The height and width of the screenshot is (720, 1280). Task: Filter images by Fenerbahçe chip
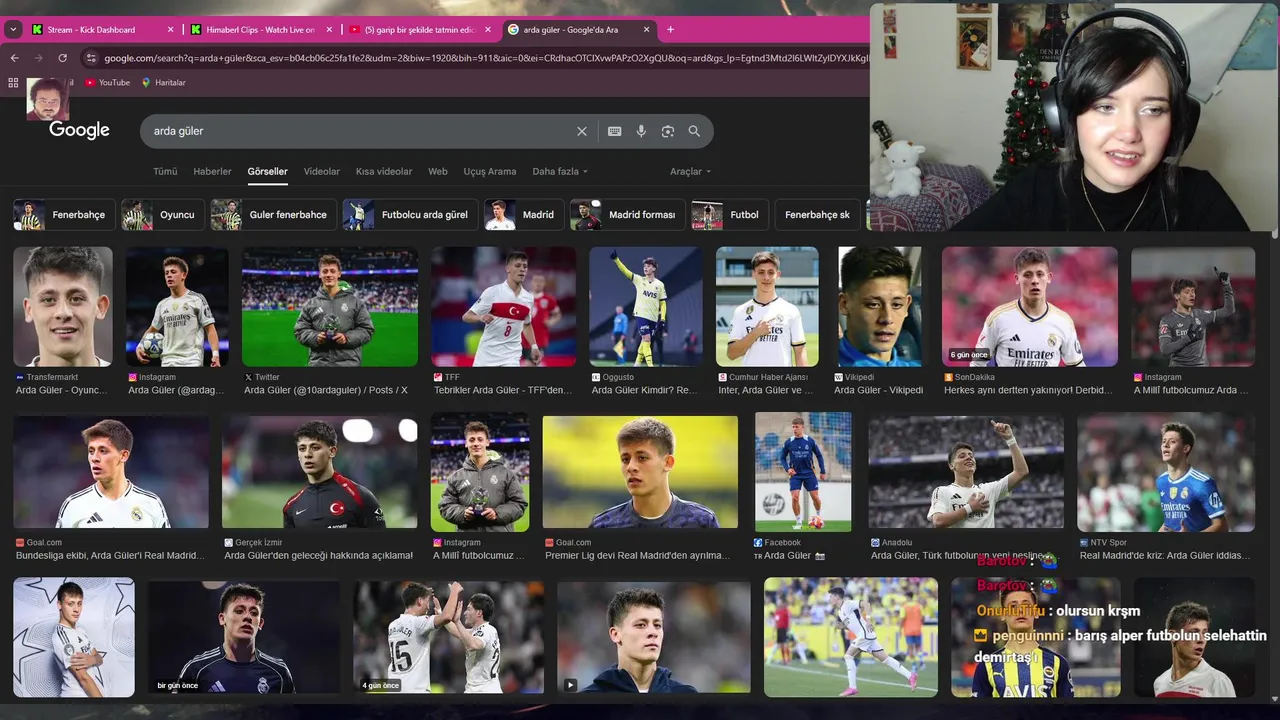pyautogui.click(x=62, y=215)
